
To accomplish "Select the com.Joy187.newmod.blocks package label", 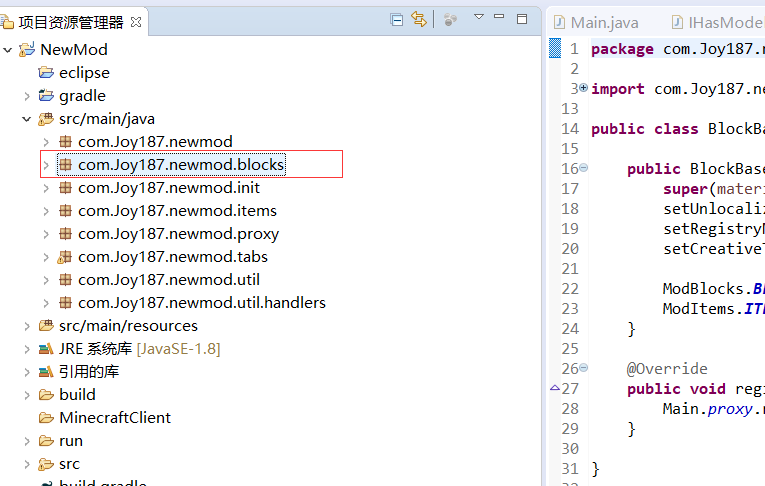I will pyautogui.click(x=181, y=165).
